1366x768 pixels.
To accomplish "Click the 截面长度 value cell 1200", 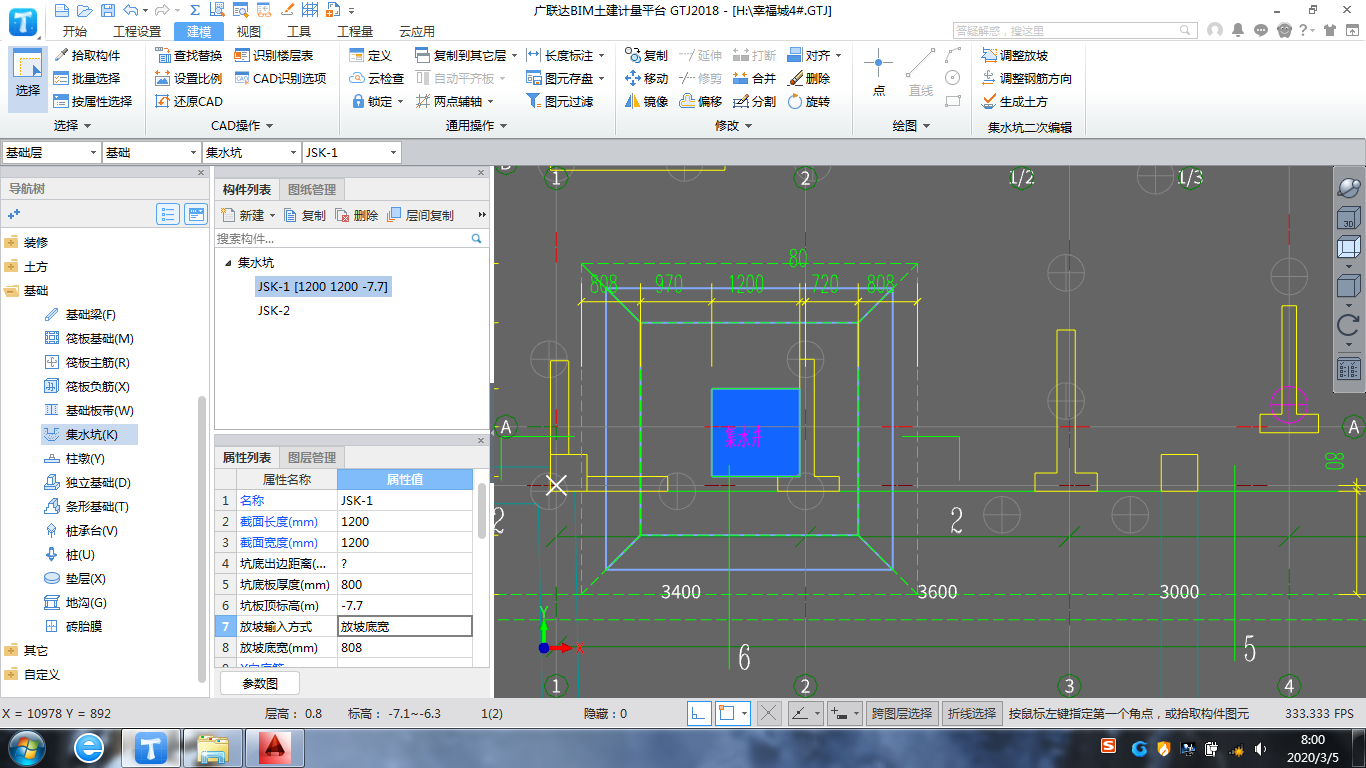I will pyautogui.click(x=405, y=521).
